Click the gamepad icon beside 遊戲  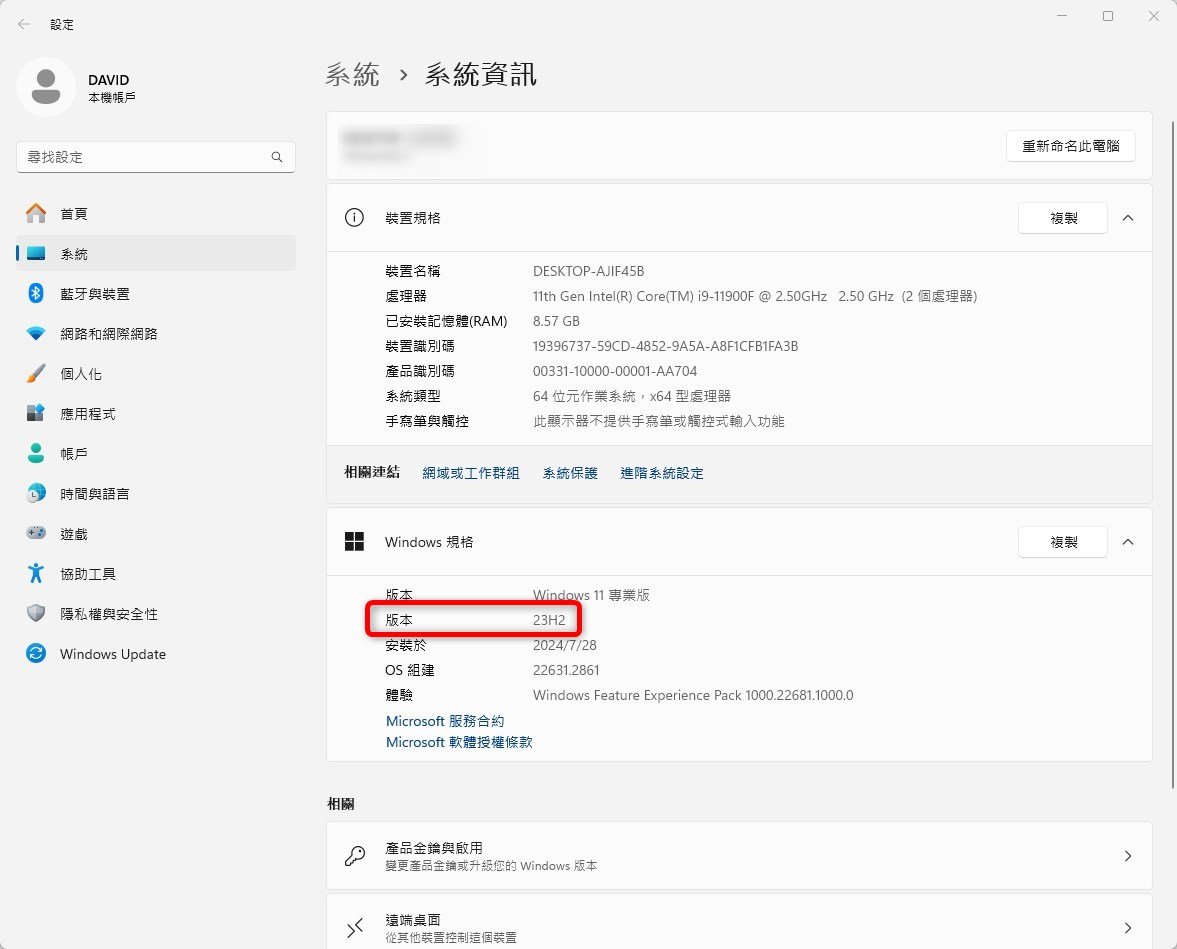[x=36, y=533]
